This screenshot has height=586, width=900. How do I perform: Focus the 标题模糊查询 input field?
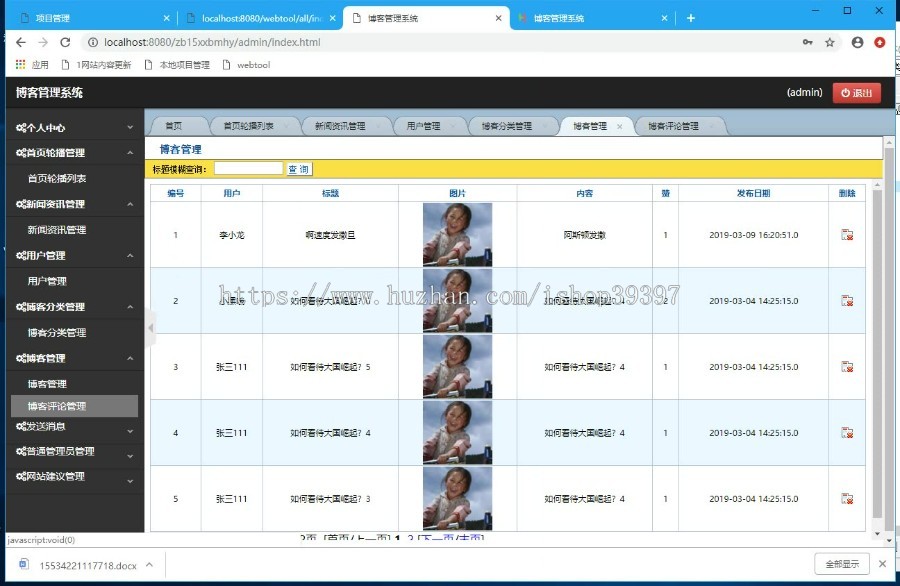[249, 168]
